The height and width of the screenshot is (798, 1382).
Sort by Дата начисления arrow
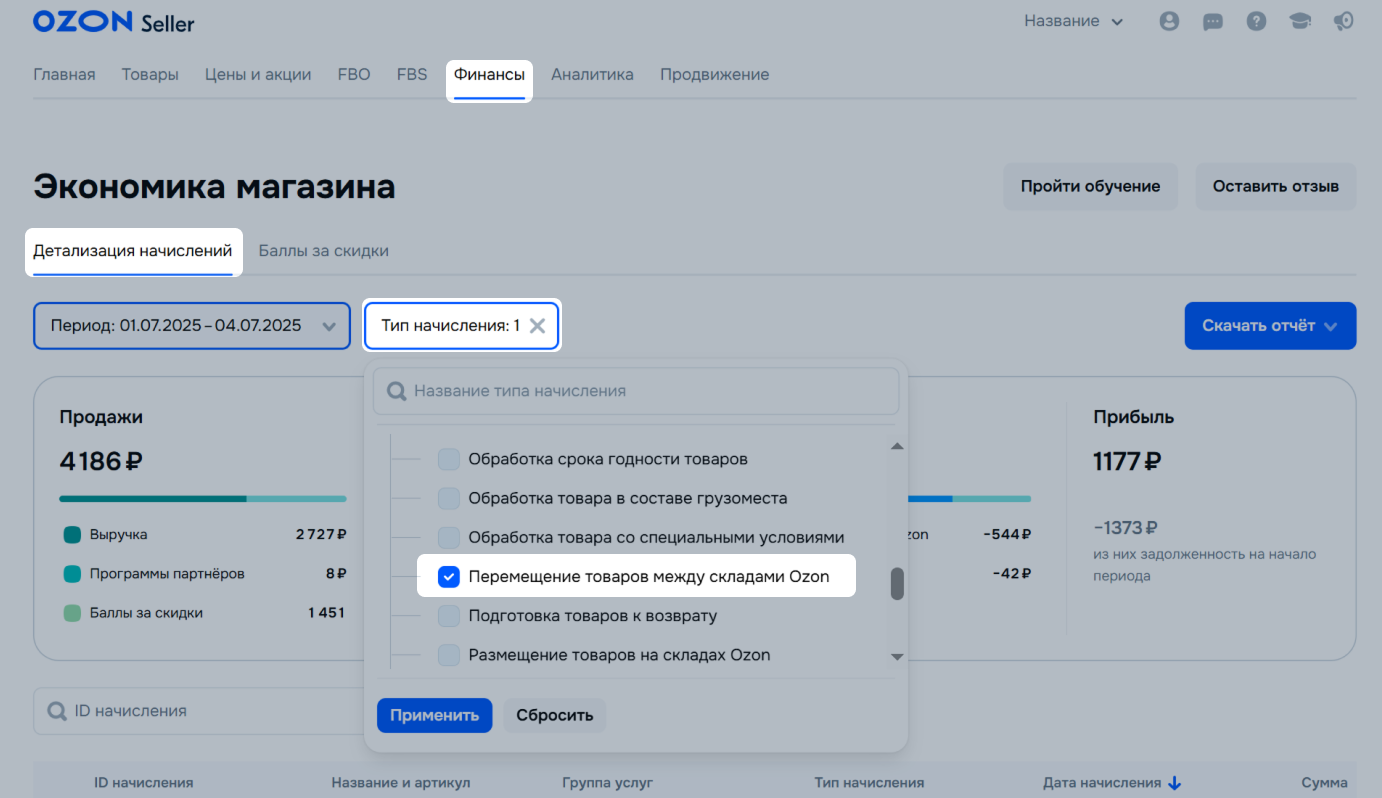coord(1175,783)
